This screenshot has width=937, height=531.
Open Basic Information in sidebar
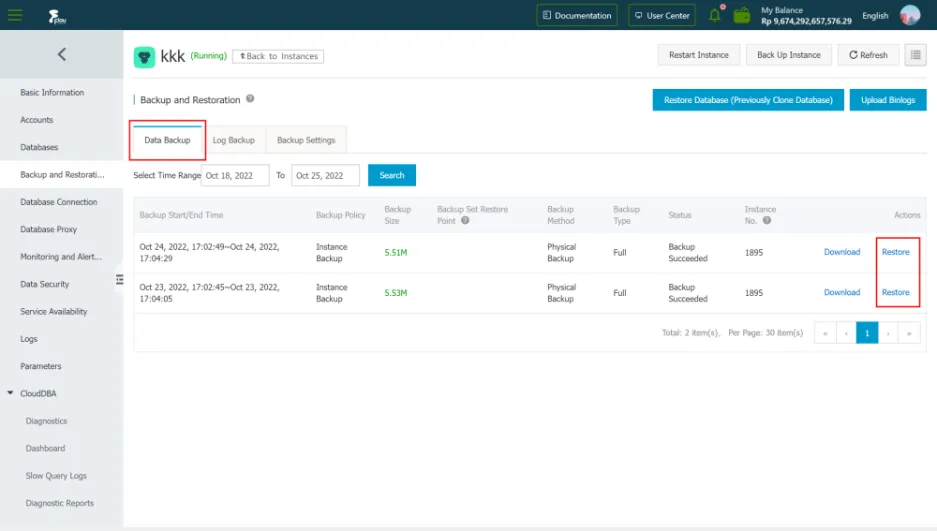pos(52,93)
